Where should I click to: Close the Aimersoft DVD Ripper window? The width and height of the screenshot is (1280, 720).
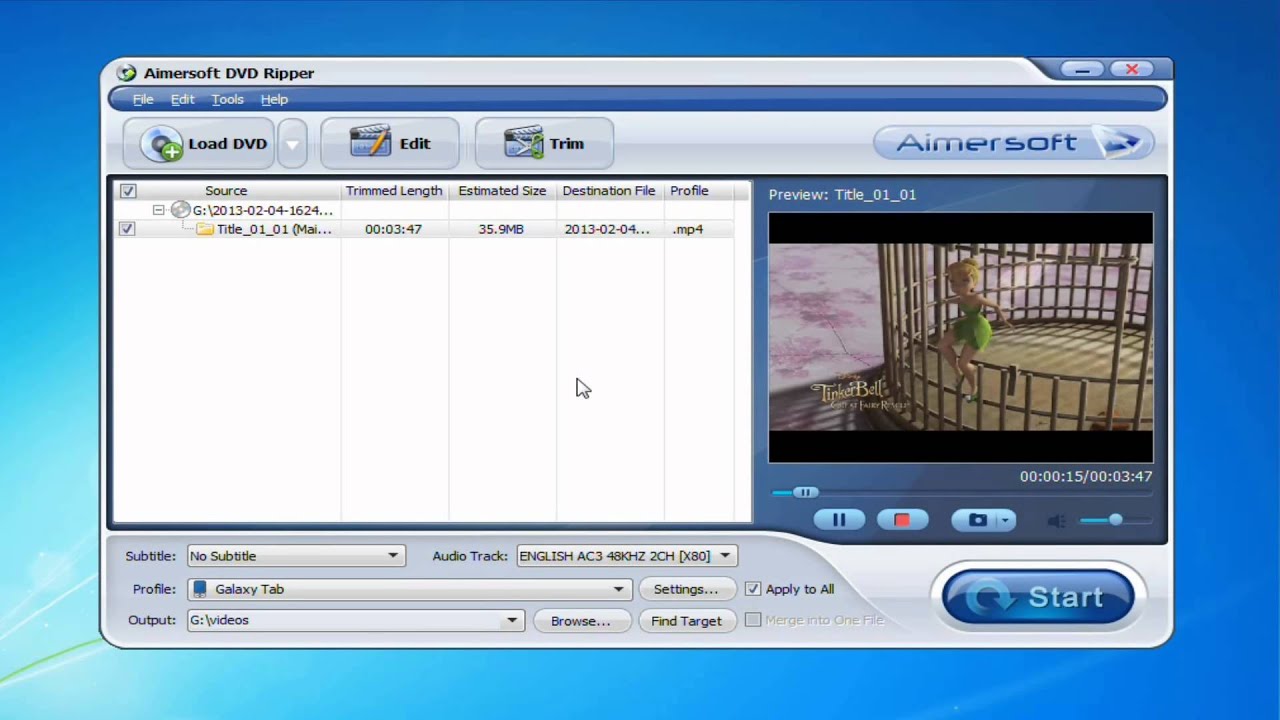[1132, 69]
